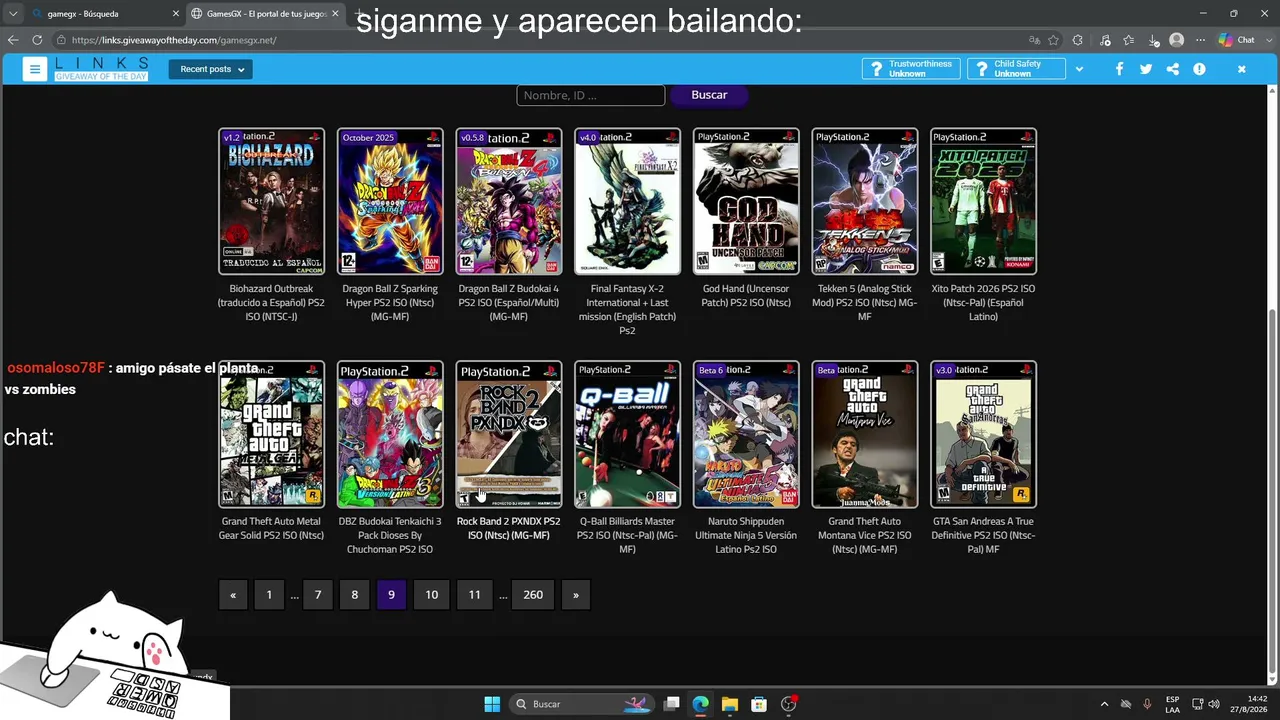Share page on Facebook
The height and width of the screenshot is (720, 1280).
tap(1119, 69)
